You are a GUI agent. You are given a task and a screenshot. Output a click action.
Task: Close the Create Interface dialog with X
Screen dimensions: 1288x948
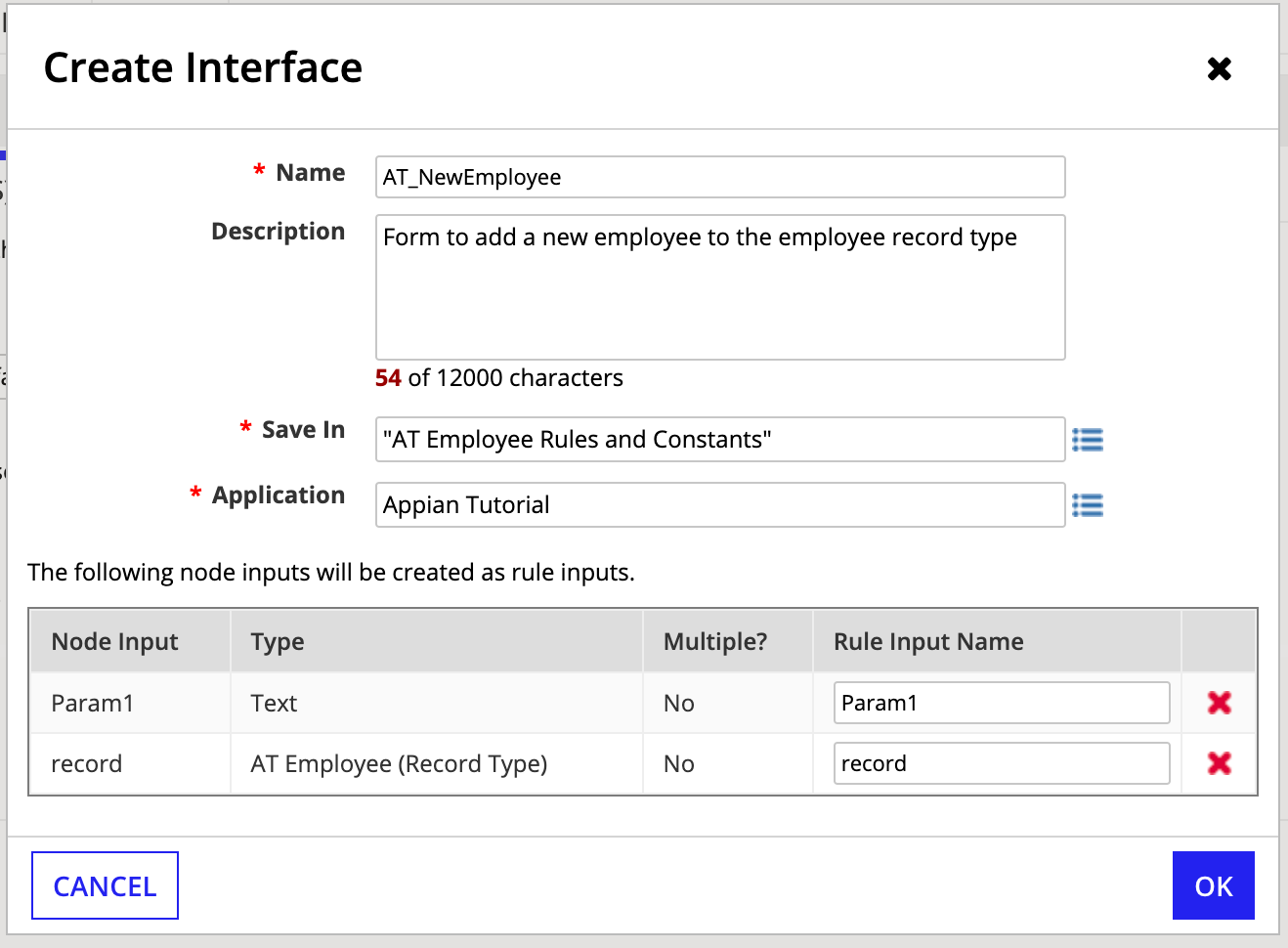tap(1219, 68)
